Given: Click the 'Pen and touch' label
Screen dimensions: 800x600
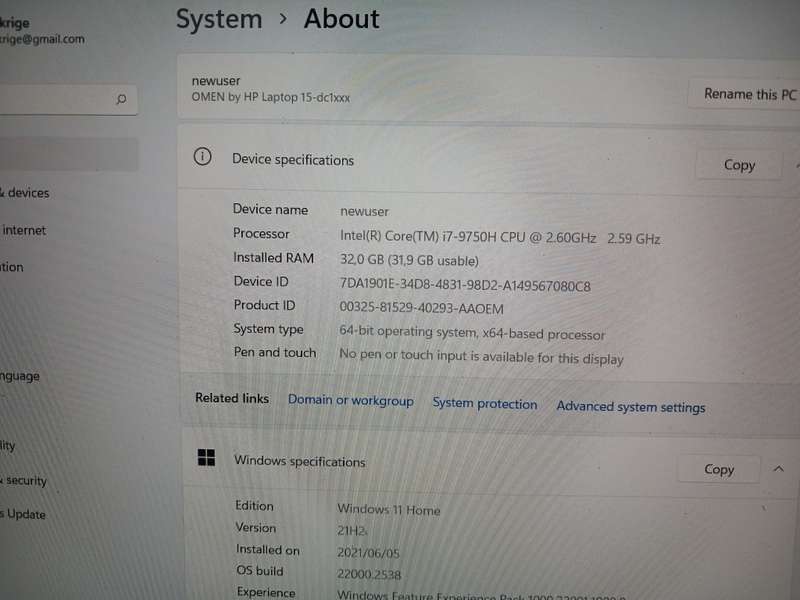Looking at the screenshot, I should pyautogui.click(x=275, y=352).
